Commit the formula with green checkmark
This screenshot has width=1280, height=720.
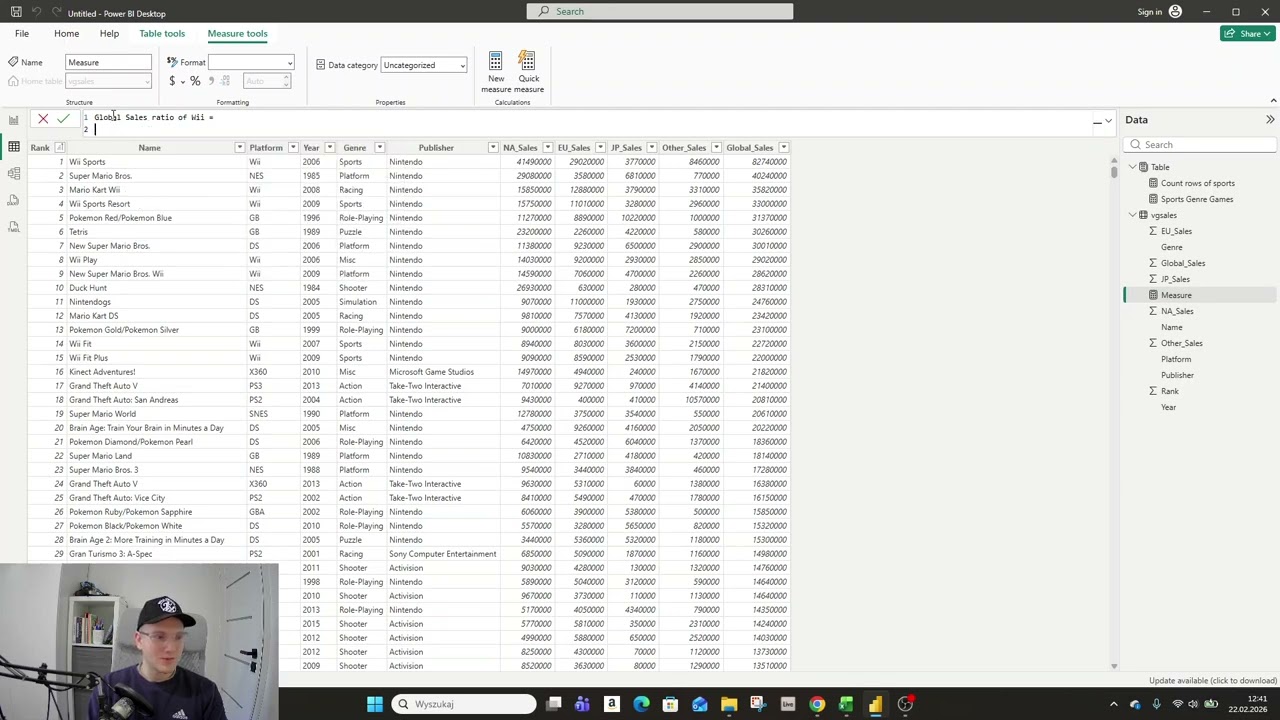[x=63, y=119]
